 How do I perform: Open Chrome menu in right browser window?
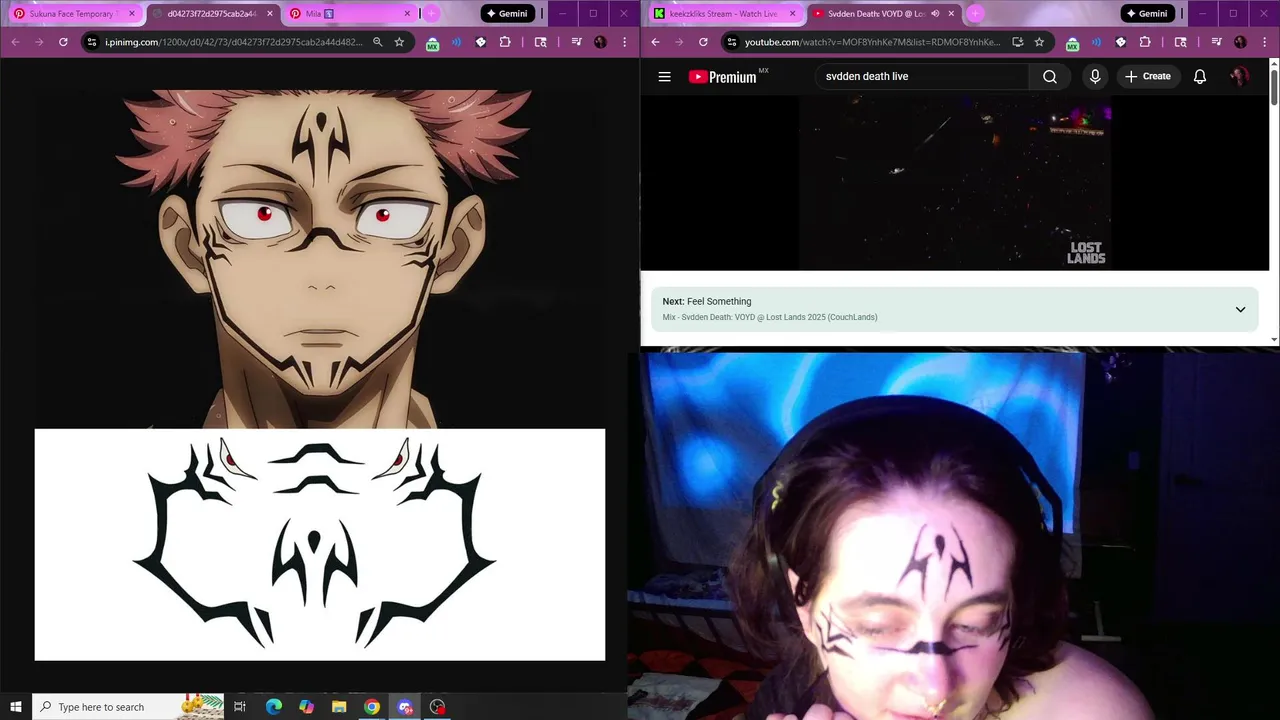pos(1264,42)
